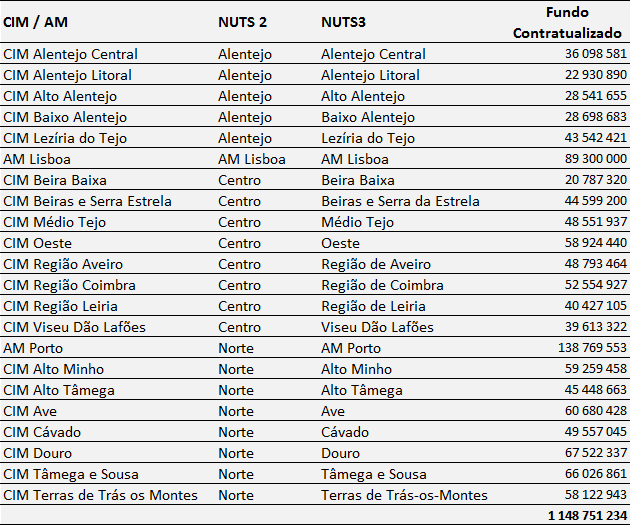Image resolution: width=631 pixels, height=526 pixels.
Task: Click the total value 1 148 751 234
Action: [x=588, y=516]
